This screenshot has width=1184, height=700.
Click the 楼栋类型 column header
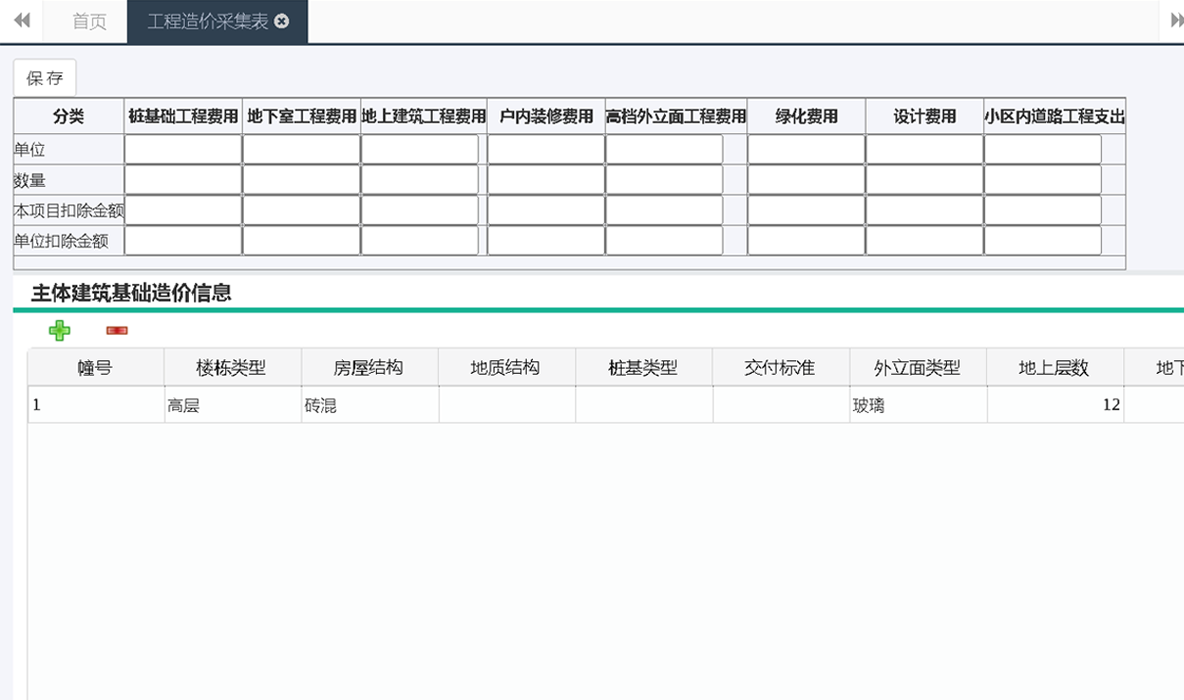pyautogui.click(x=233, y=367)
